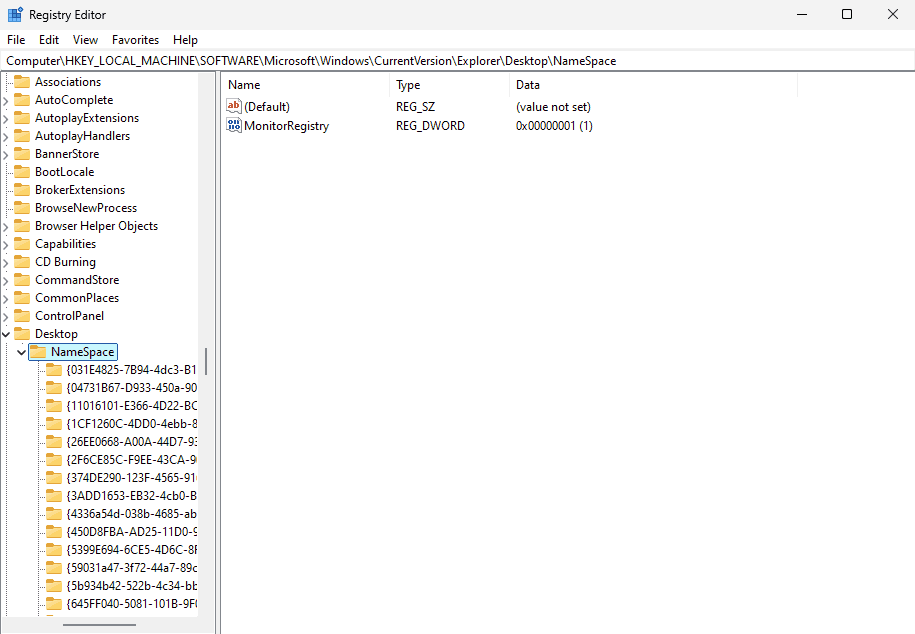Click folder icon of {1CF1260C-4DD0-4ebb key
Viewport: 915px width, 634px height.
(54, 424)
